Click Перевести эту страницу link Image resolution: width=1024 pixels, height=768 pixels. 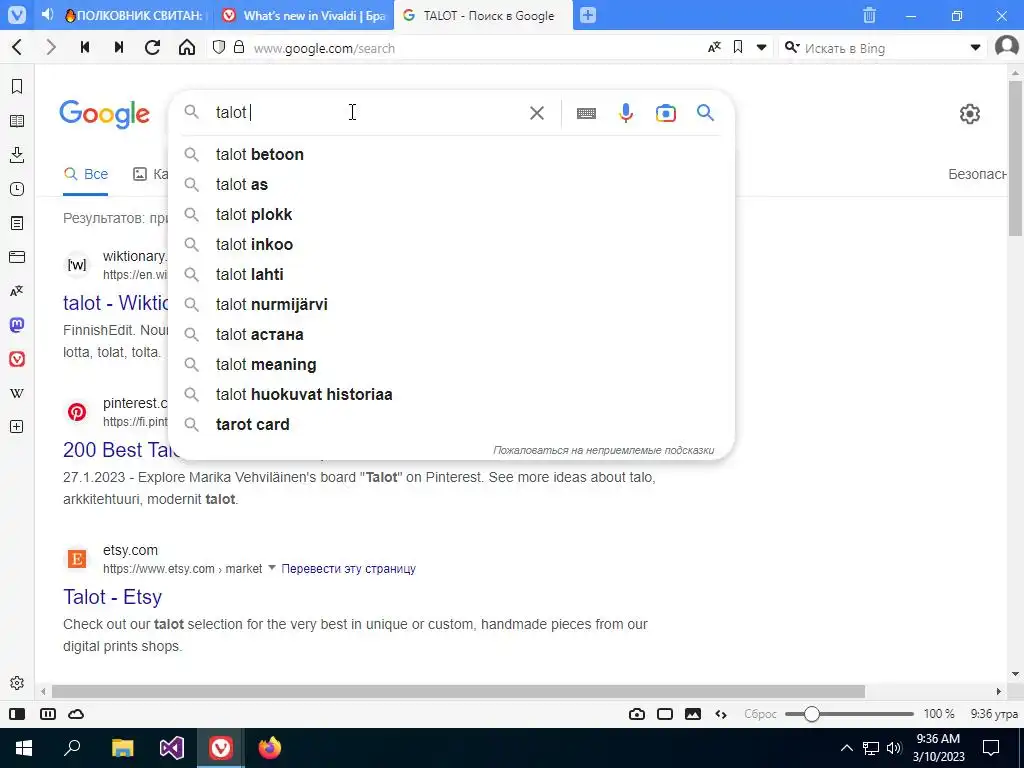point(348,568)
